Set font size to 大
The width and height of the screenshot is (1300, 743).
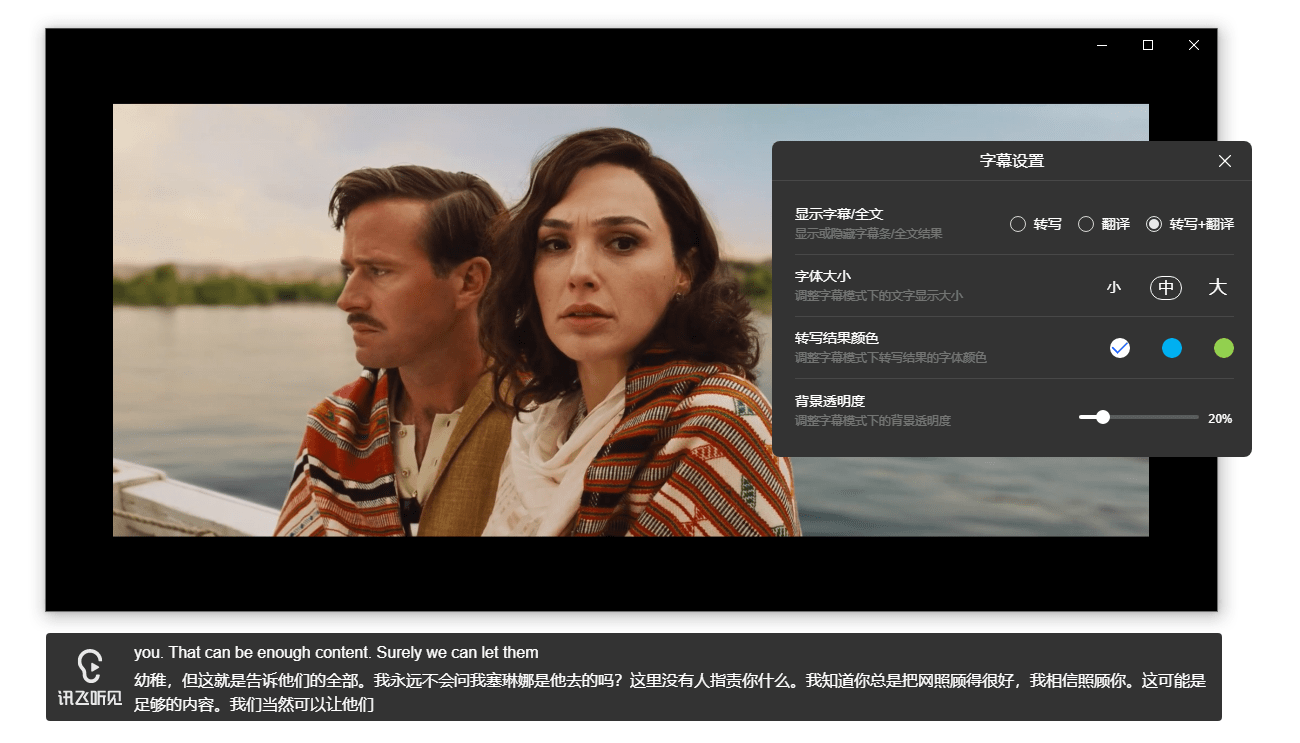coord(1217,287)
